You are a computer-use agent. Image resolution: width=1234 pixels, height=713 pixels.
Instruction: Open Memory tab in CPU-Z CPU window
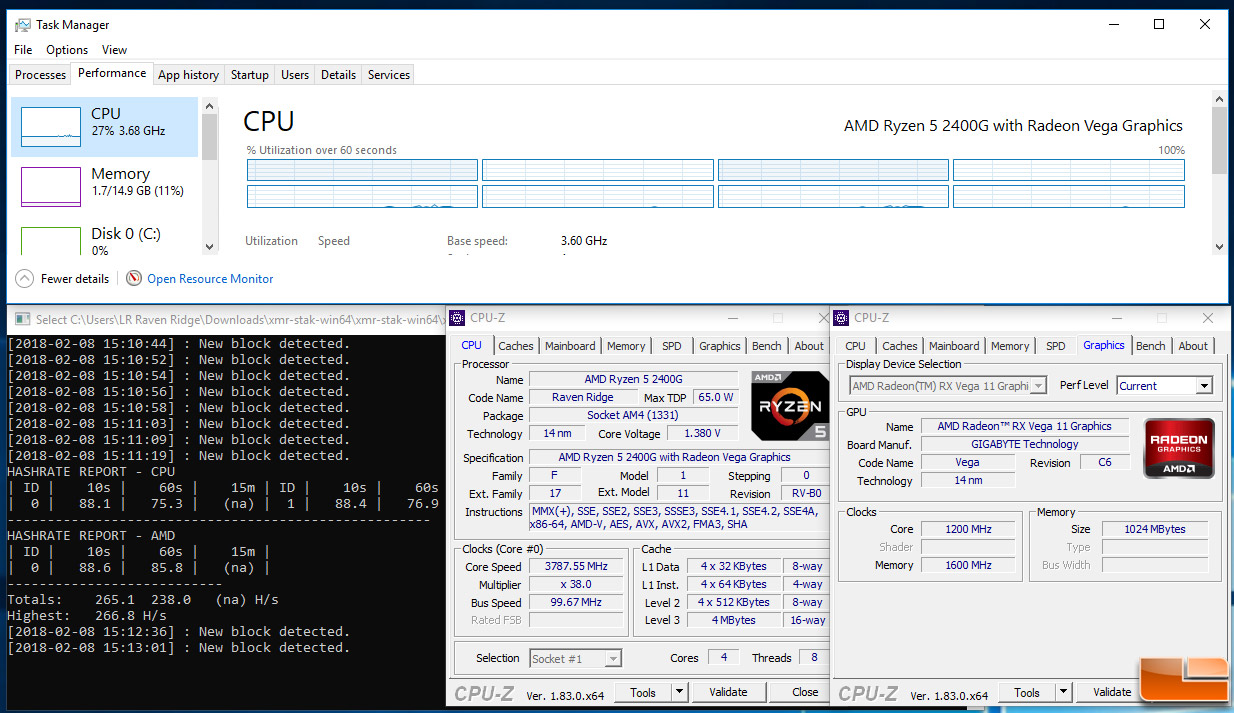[x=626, y=346]
